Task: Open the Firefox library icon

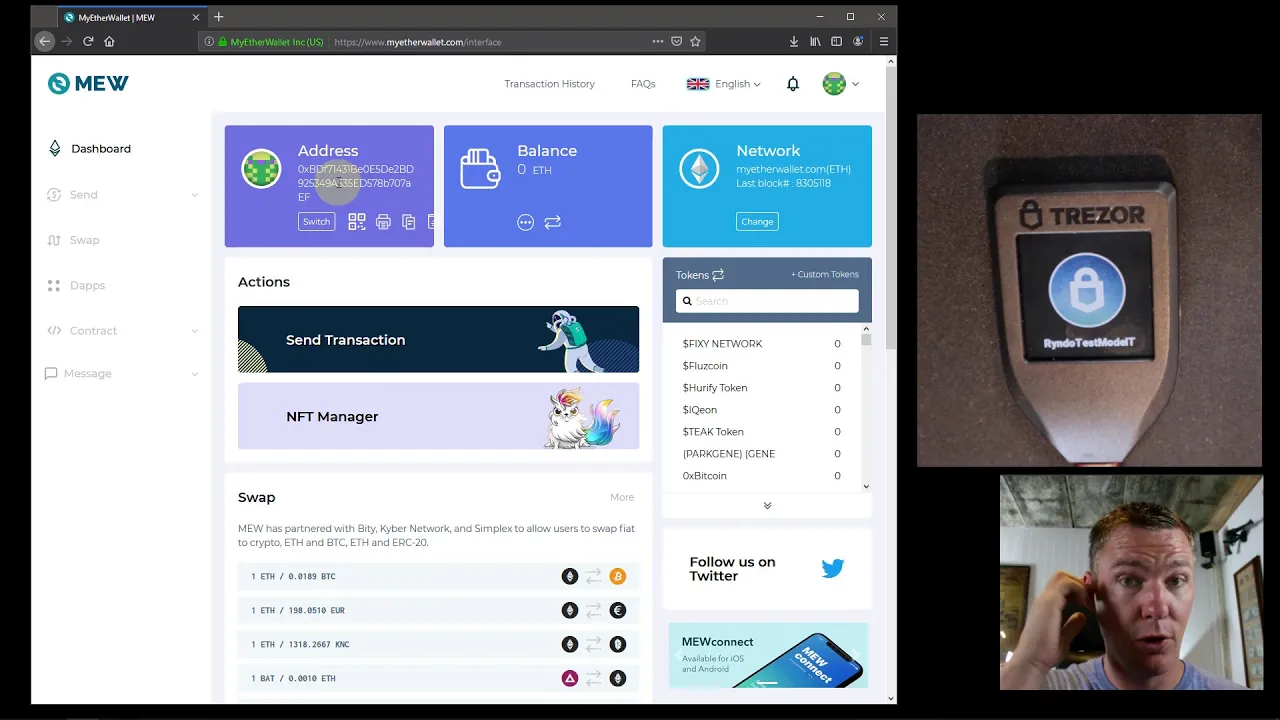Action: [x=815, y=41]
